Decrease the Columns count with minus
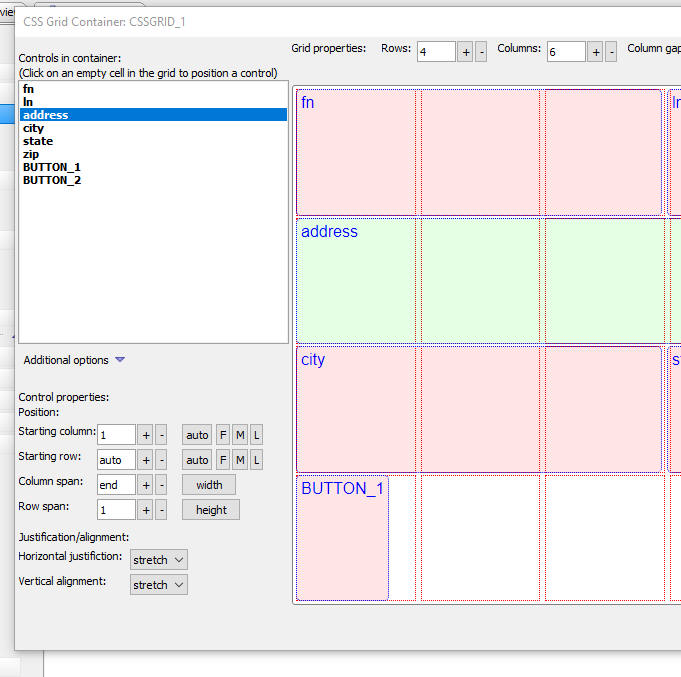Viewport: 681px width, 677px height. click(x=611, y=52)
